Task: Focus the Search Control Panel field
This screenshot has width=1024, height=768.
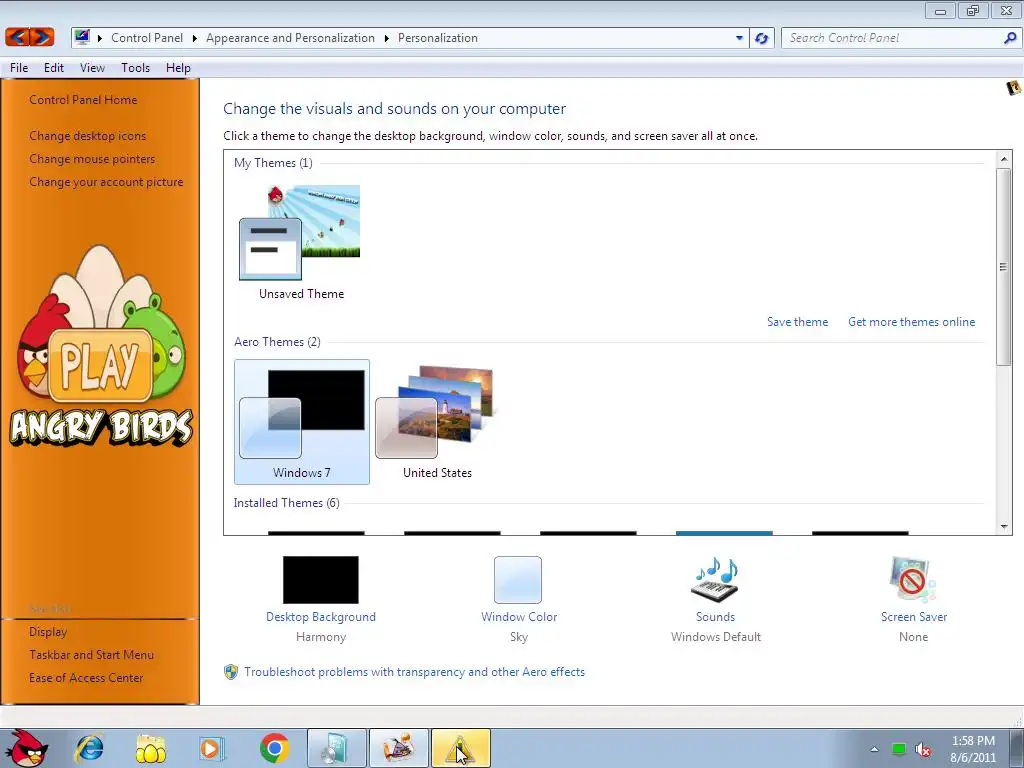Action: pos(893,38)
